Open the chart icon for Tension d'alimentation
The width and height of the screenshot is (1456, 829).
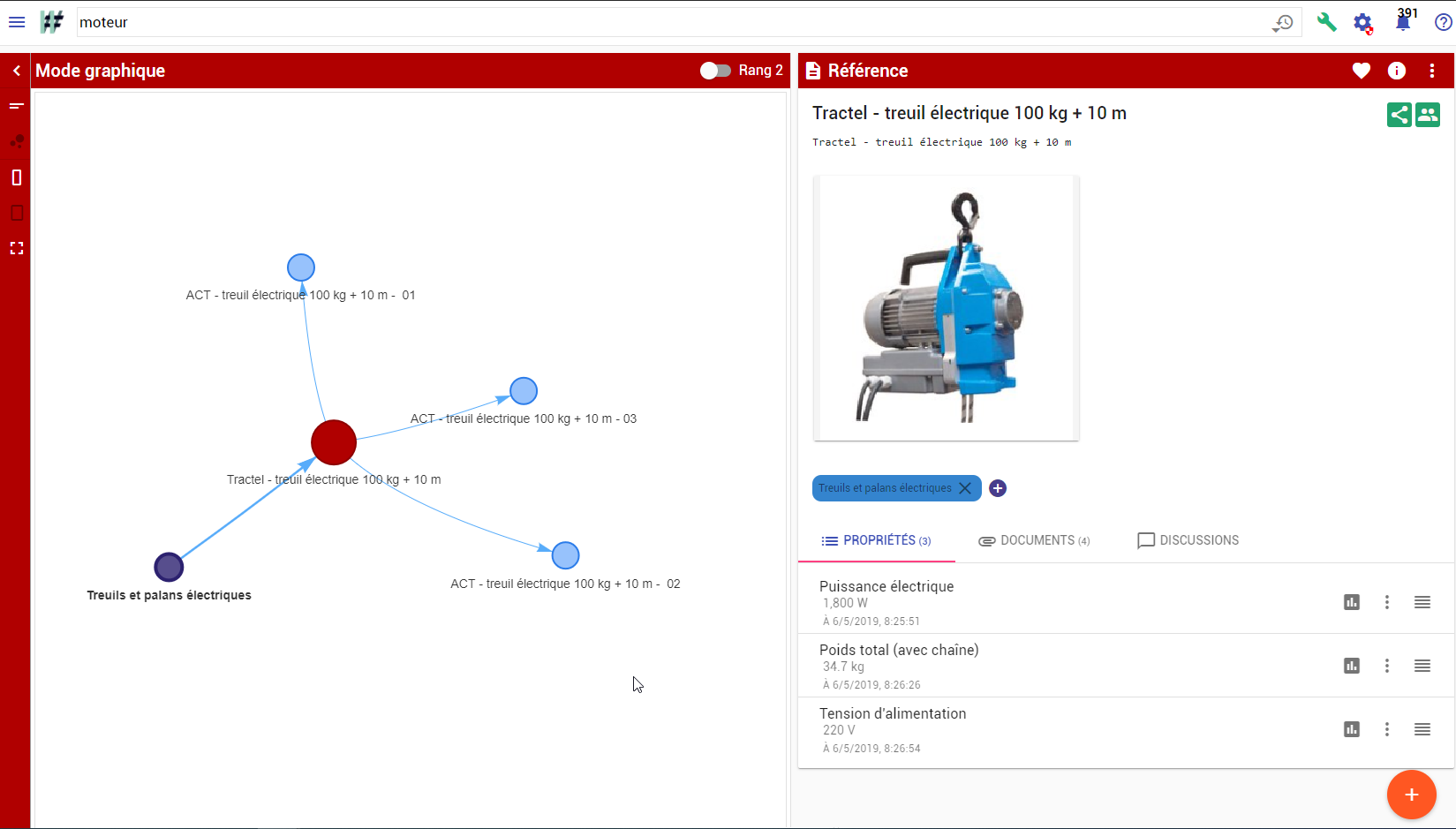[1352, 729]
